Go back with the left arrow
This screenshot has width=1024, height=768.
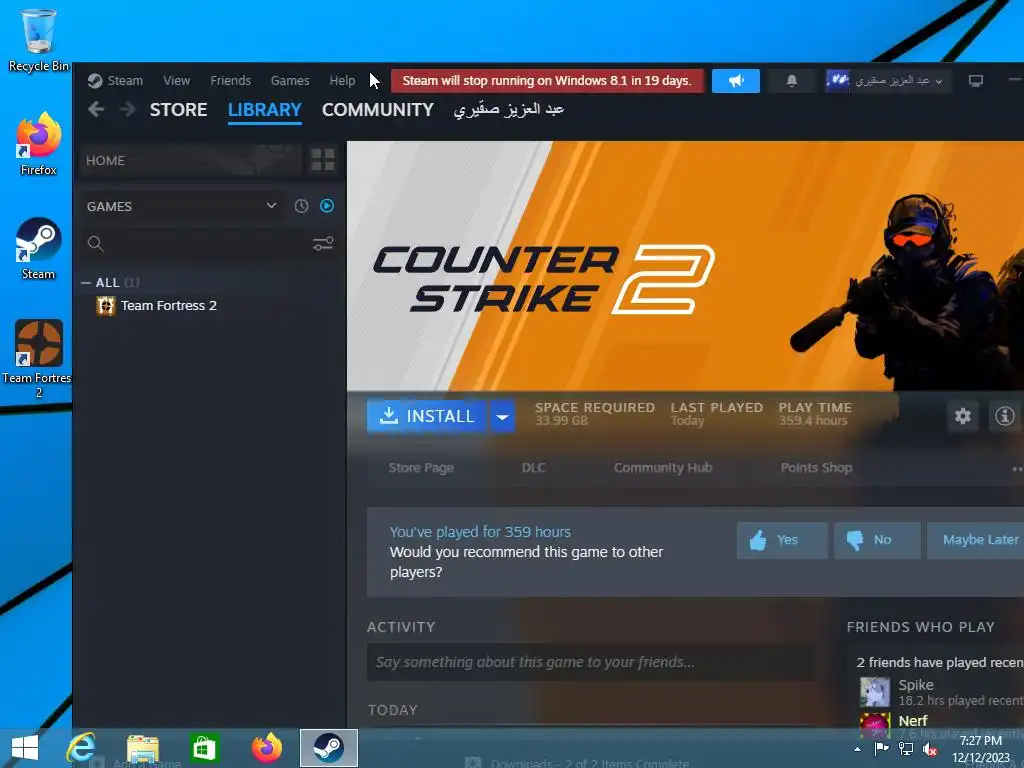tap(96, 110)
